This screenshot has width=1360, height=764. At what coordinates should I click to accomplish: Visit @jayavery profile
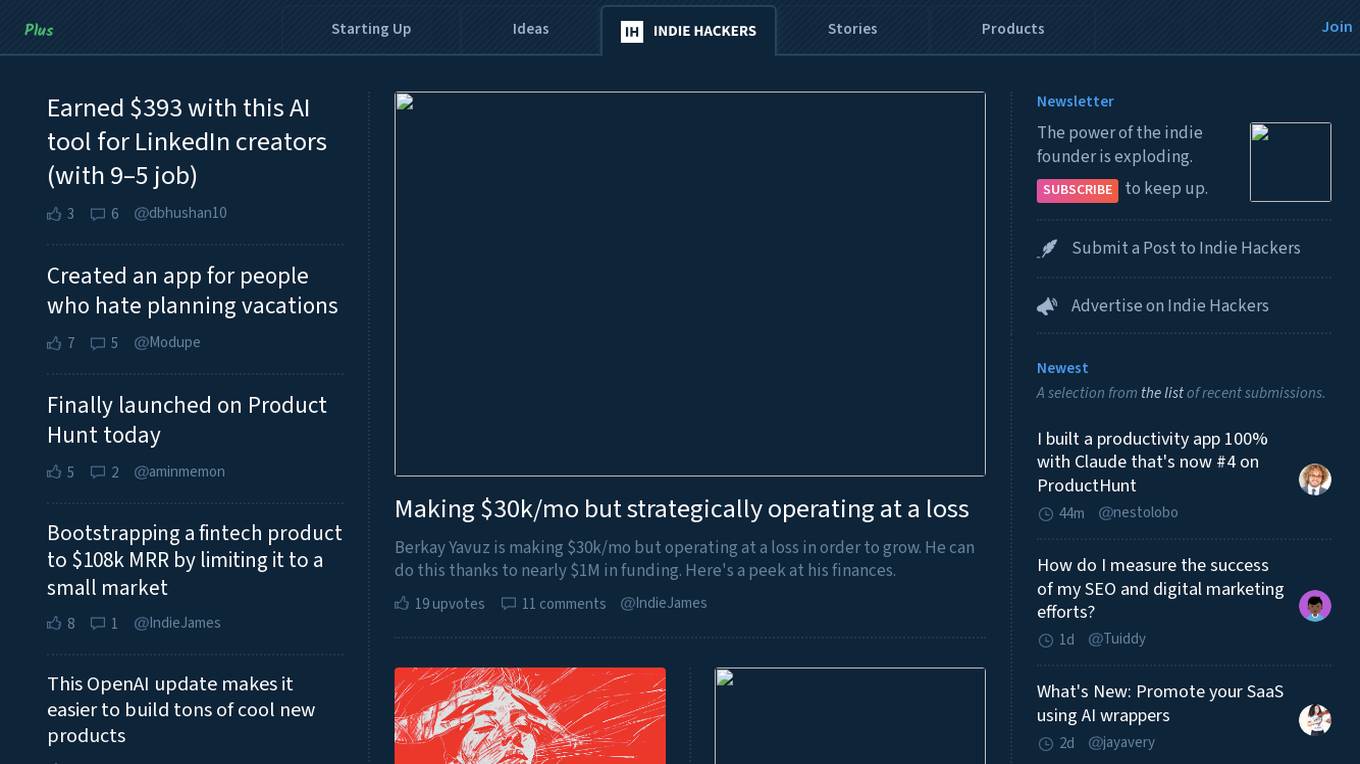pyautogui.click(x=1121, y=743)
